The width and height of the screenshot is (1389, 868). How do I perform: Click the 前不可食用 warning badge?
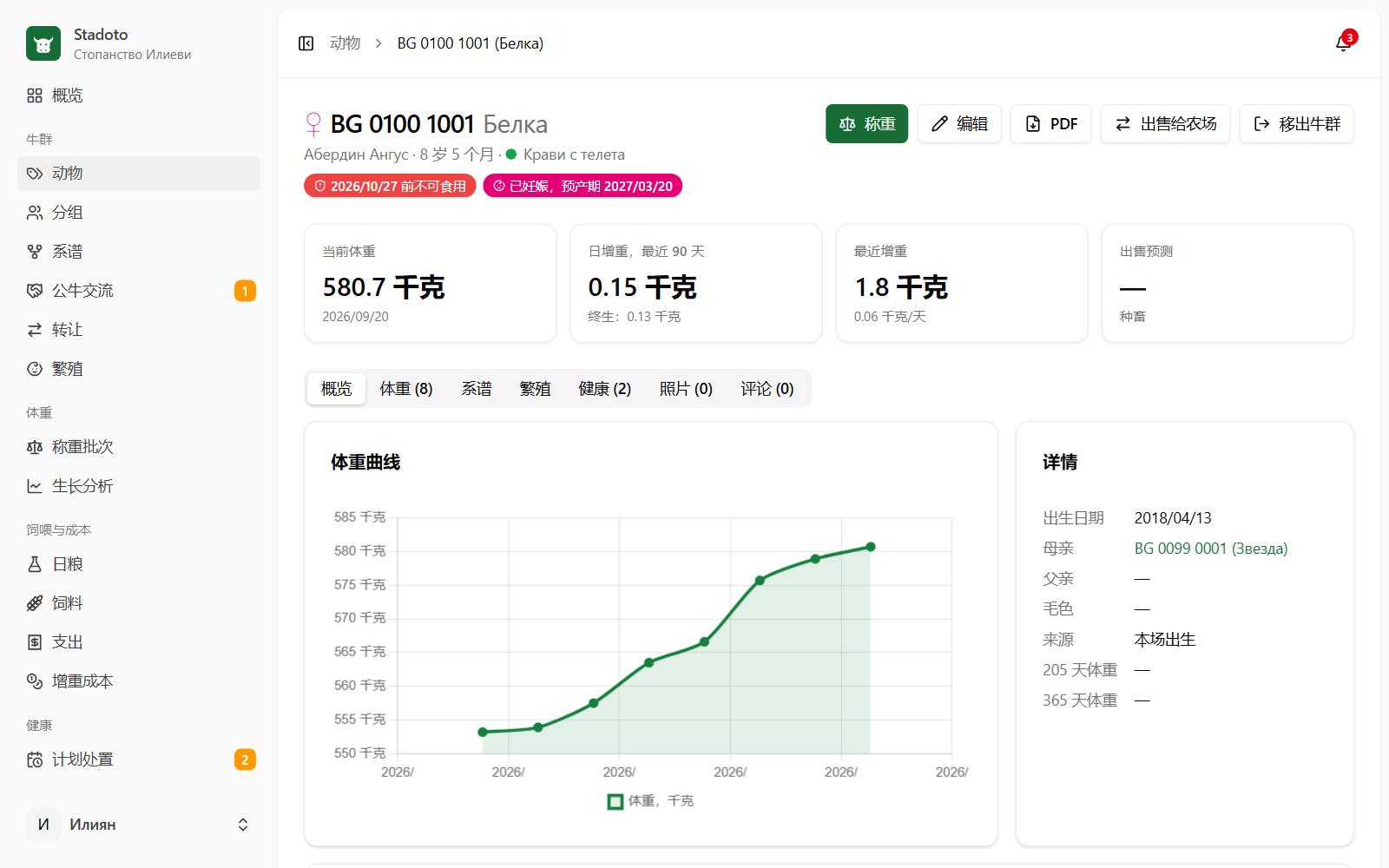coord(390,186)
